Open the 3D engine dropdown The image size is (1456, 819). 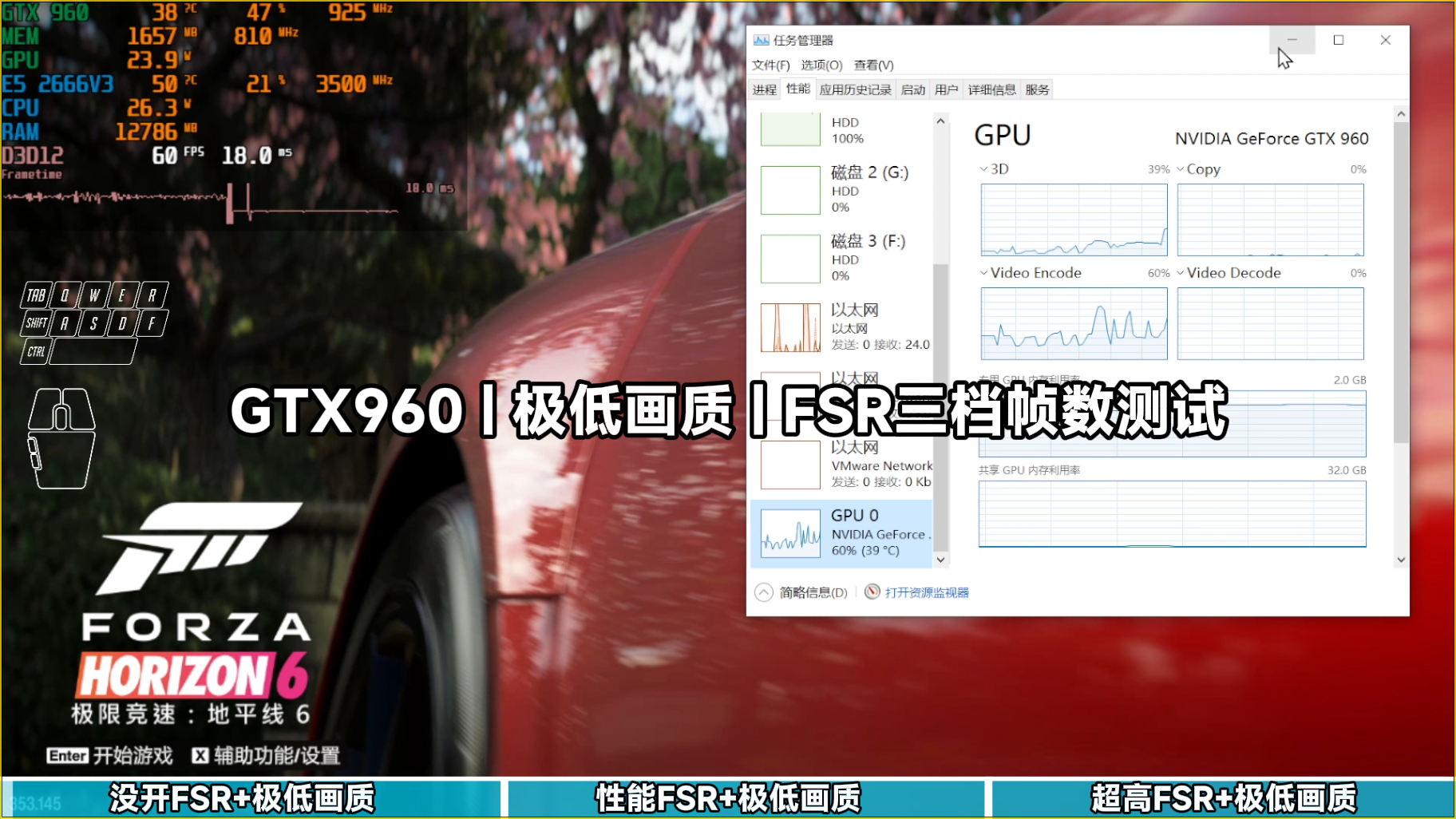click(x=995, y=169)
